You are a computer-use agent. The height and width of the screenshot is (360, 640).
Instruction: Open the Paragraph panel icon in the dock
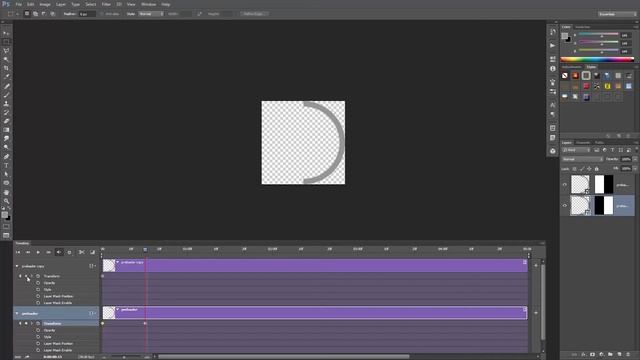[553, 115]
